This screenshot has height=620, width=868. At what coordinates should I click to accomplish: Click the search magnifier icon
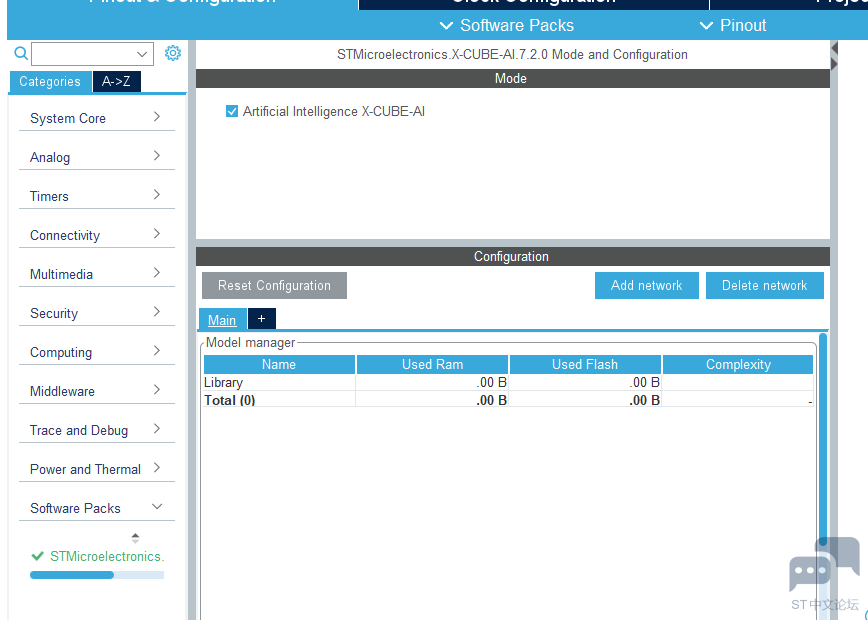[x=20, y=53]
